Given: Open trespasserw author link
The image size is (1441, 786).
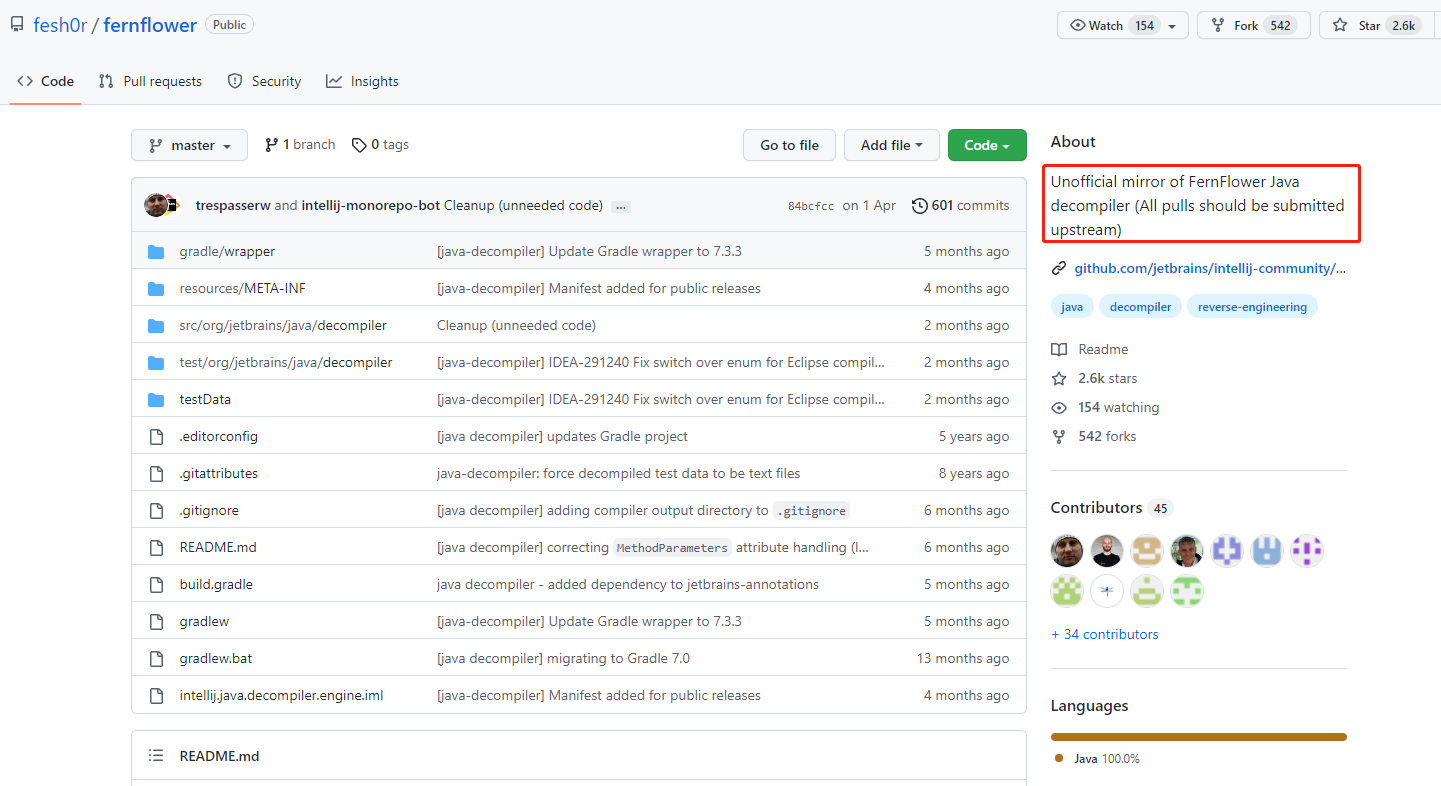Looking at the screenshot, I should 233,205.
